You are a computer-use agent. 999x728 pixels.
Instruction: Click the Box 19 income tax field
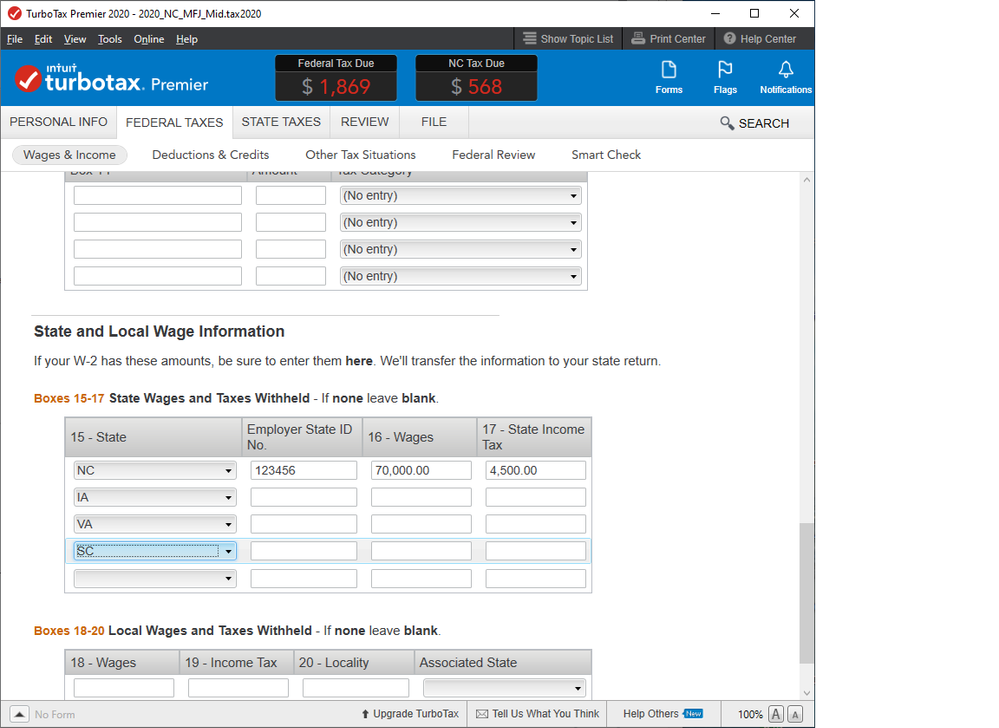tap(238, 688)
